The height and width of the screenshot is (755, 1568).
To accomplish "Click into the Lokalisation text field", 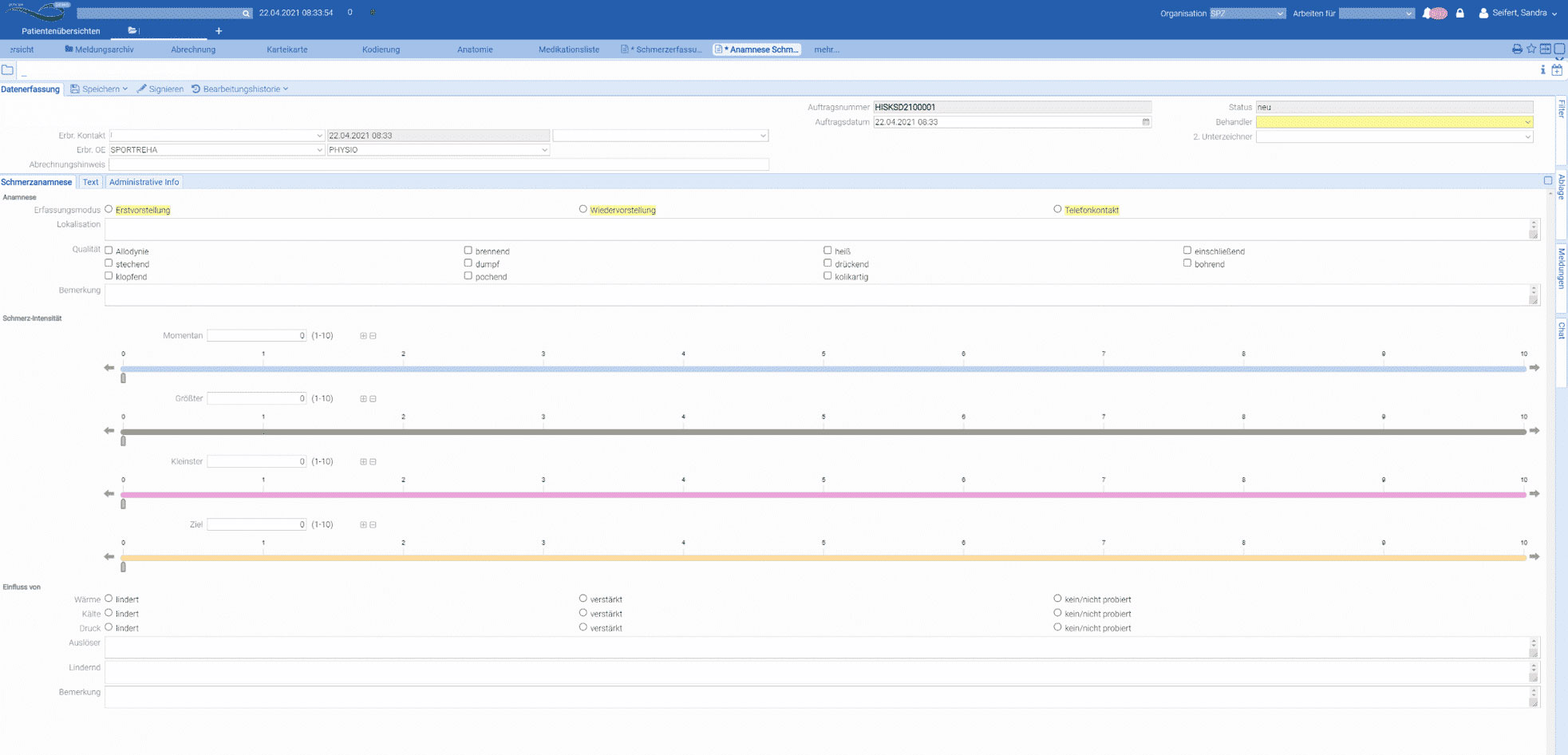I will click(x=816, y=229).
